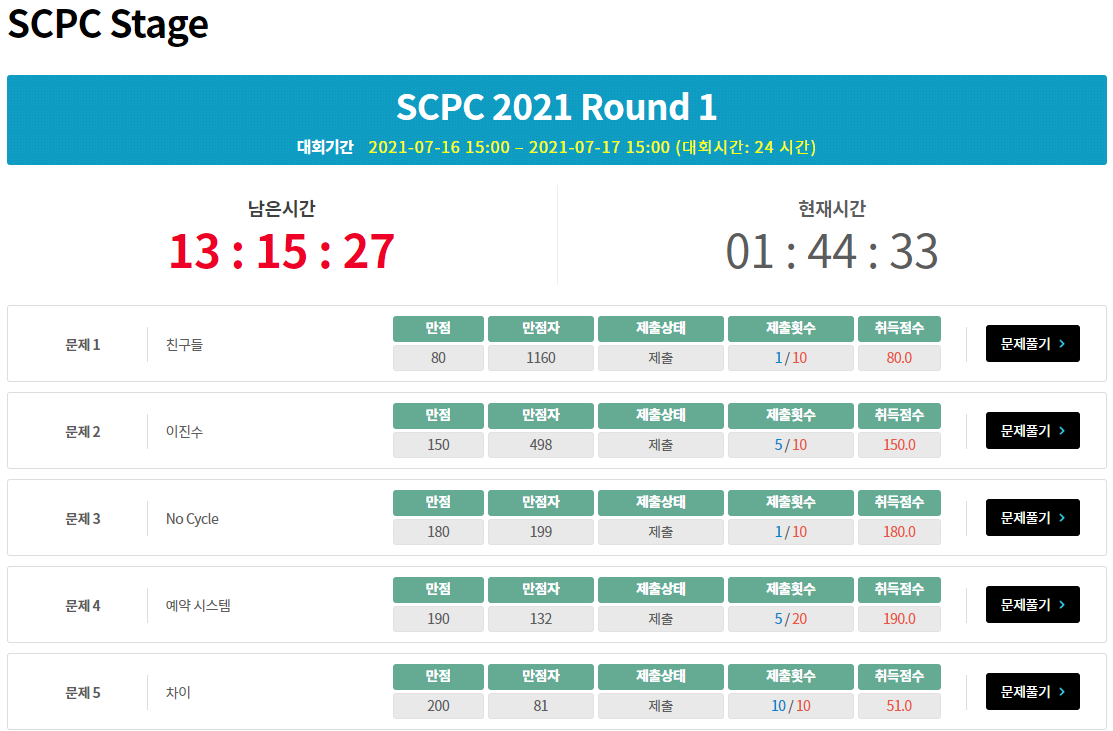Click problem 5 perfect scorers value 81
This screenshot has height=731, width=1113.
tap(541, 705)
